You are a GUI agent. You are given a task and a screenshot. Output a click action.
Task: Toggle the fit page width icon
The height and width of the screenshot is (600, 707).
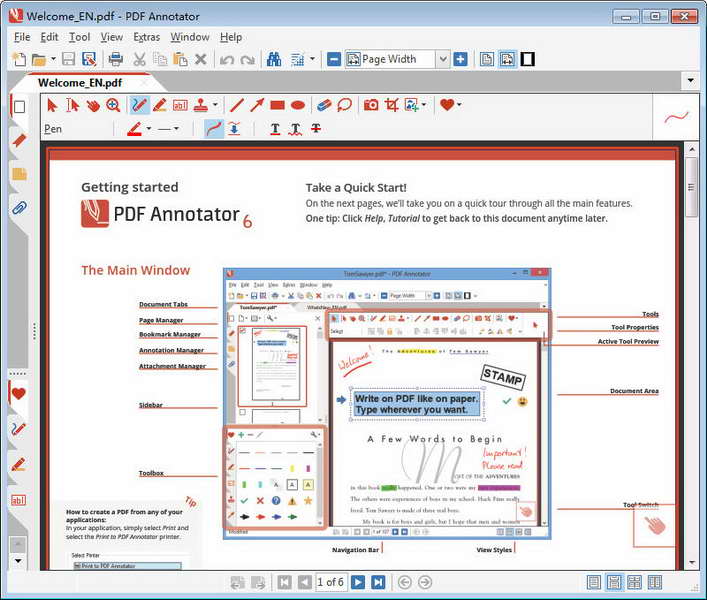click(x=507, y=59)
